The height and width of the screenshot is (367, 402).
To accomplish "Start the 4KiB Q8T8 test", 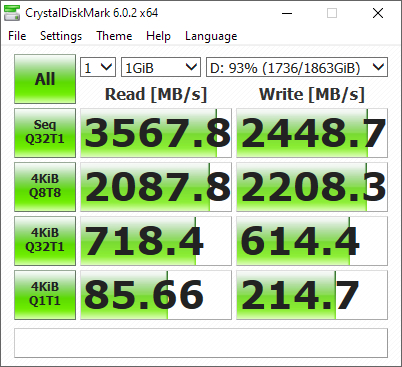I will [45, 187].
